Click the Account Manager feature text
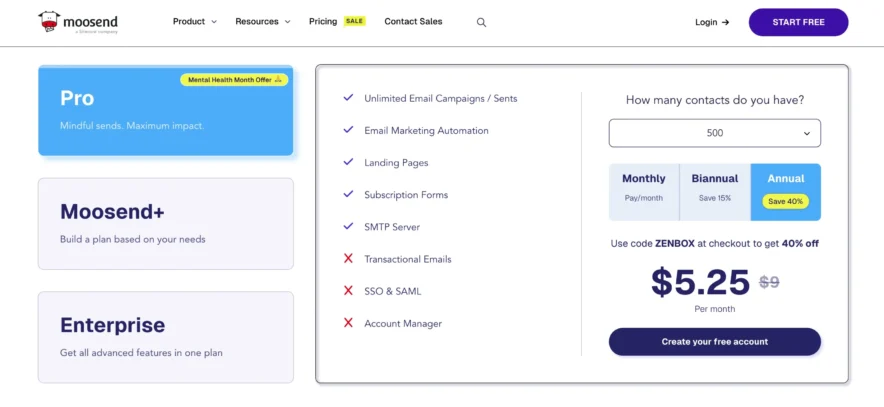The width and height of the screenshot is (884, 407). pyautogui.click(x=403, y=324)
